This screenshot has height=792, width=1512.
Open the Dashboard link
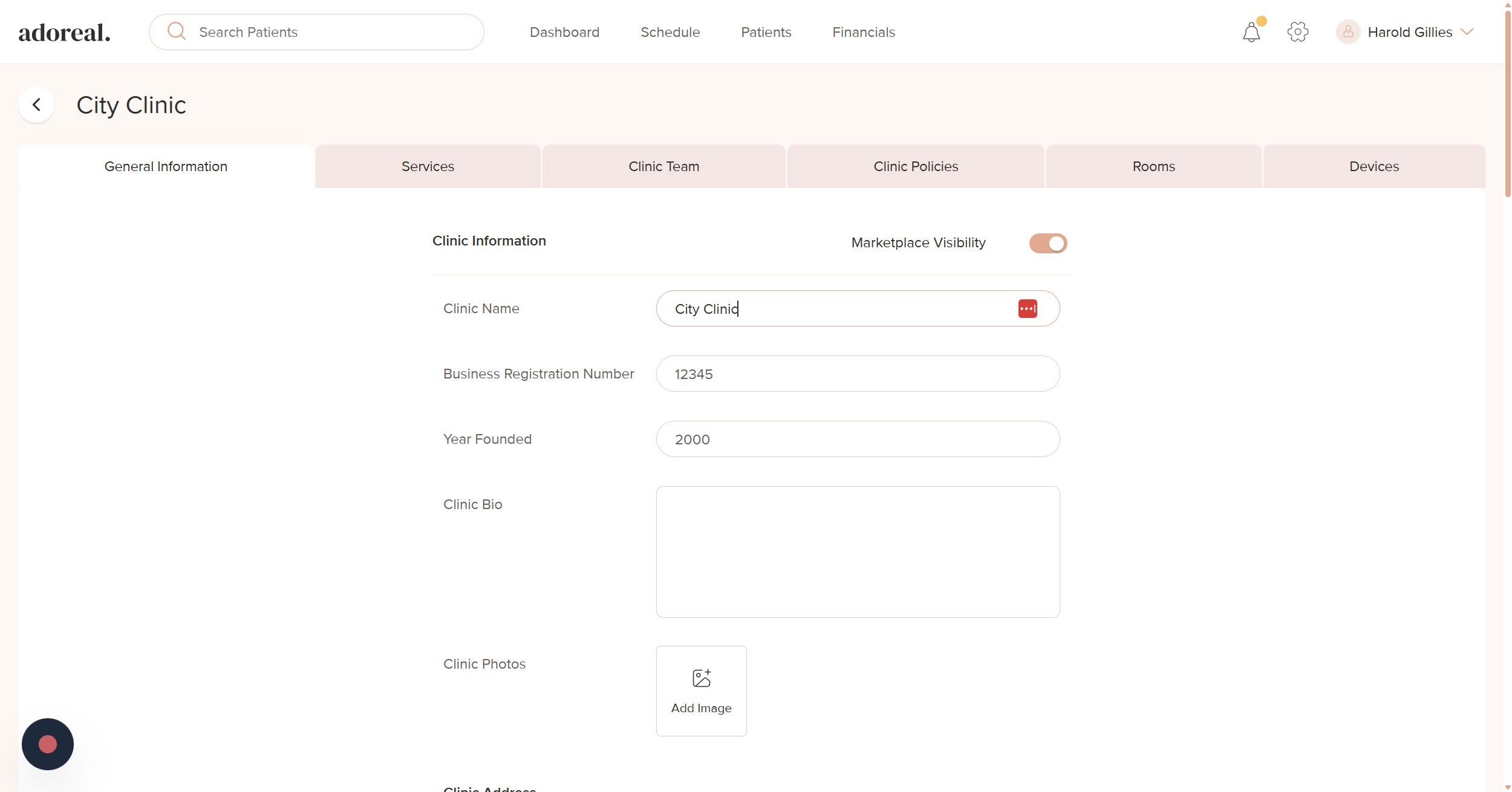[564, 32]
